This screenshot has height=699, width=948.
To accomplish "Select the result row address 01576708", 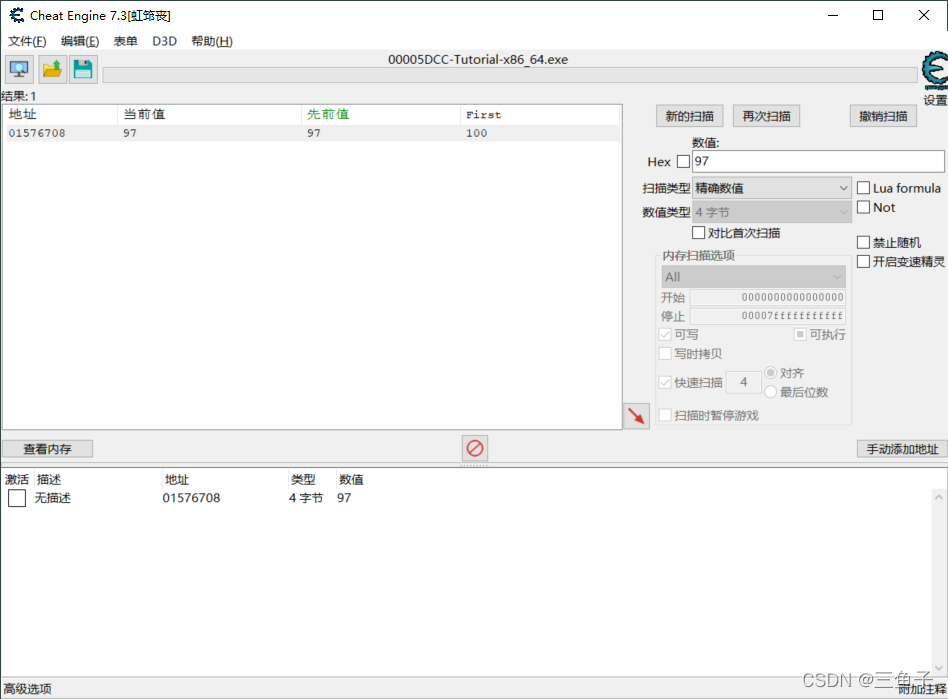I will 37,133.
